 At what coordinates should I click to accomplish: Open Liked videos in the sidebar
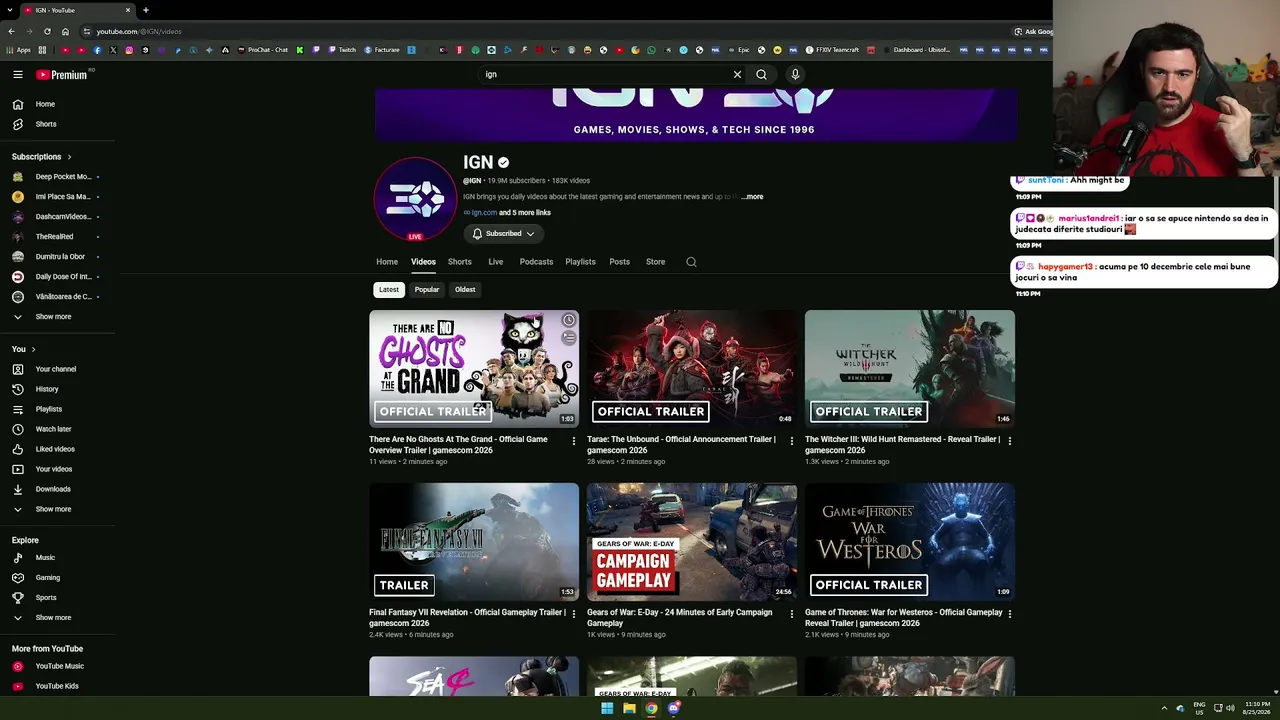[57, 449]
